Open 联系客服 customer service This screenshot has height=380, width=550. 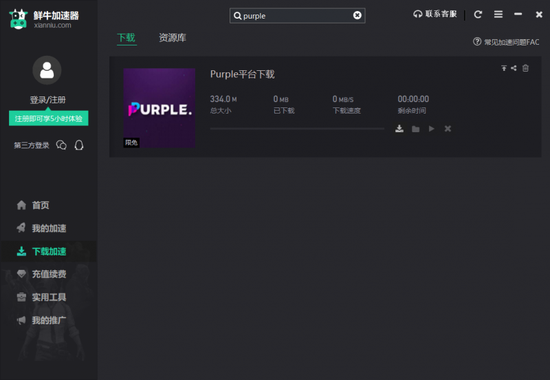435,14
